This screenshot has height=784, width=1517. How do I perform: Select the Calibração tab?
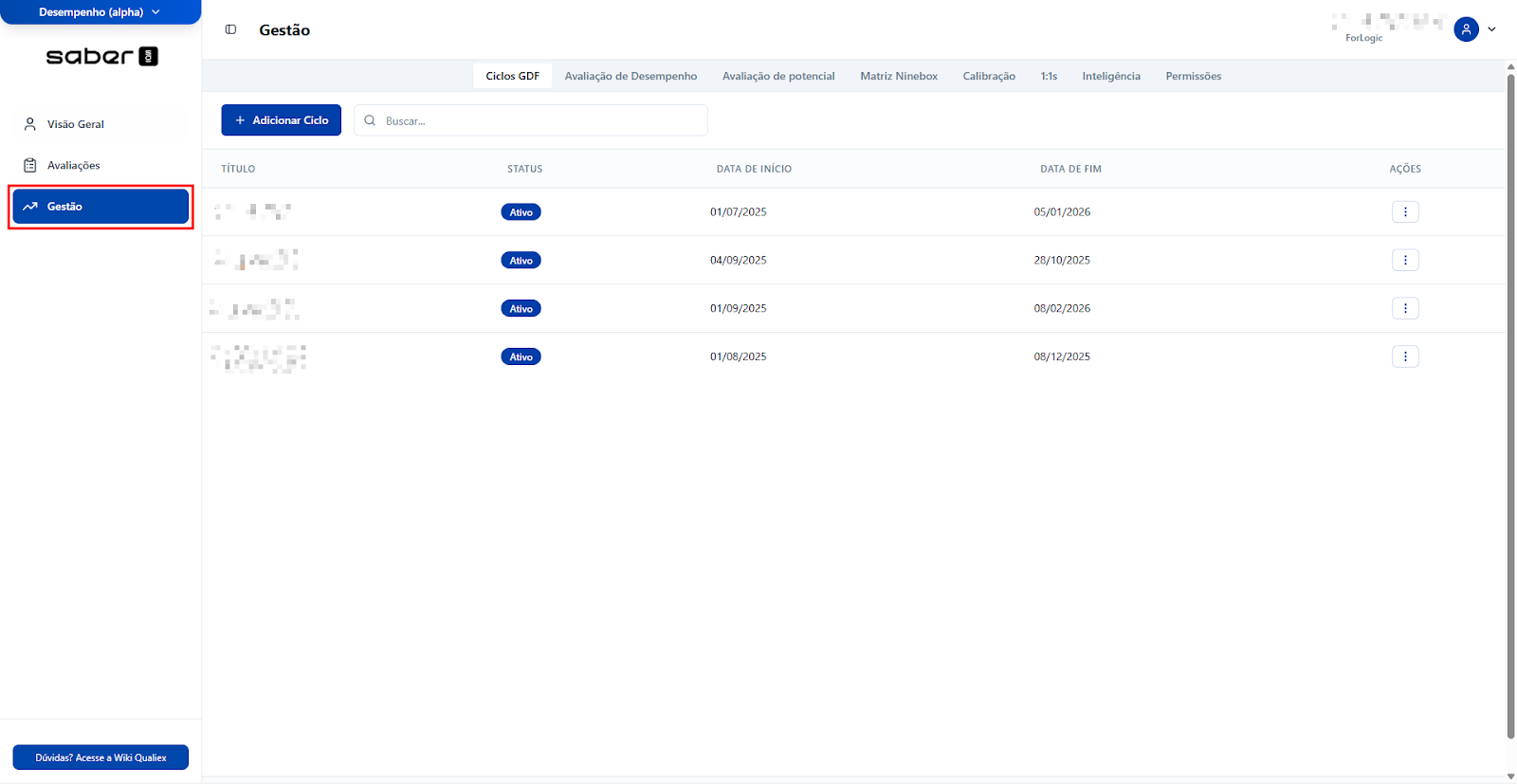988,76
